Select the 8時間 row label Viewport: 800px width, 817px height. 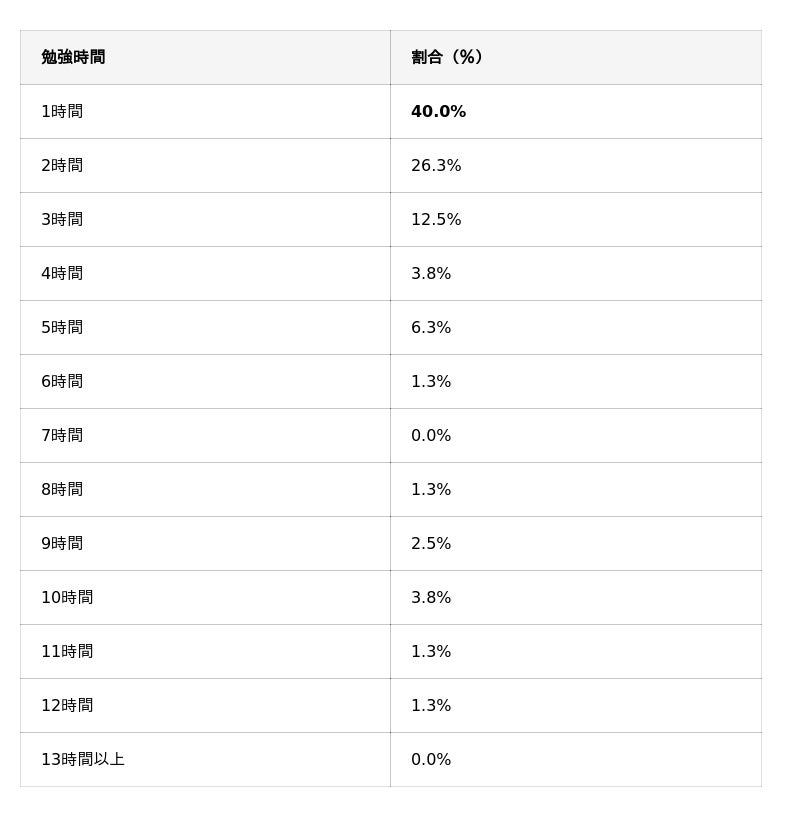tap(62, 489)
